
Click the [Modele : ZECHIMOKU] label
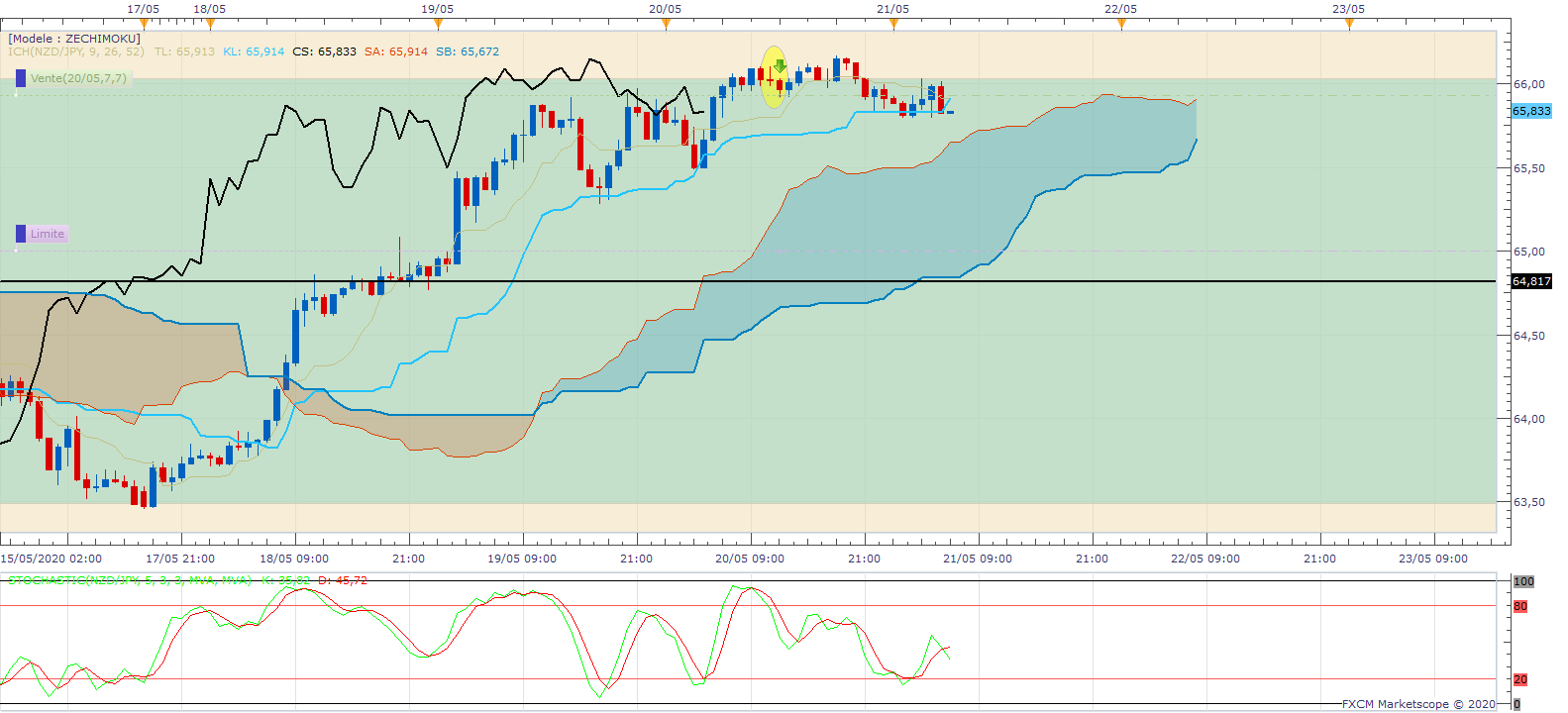pos(74,39)
